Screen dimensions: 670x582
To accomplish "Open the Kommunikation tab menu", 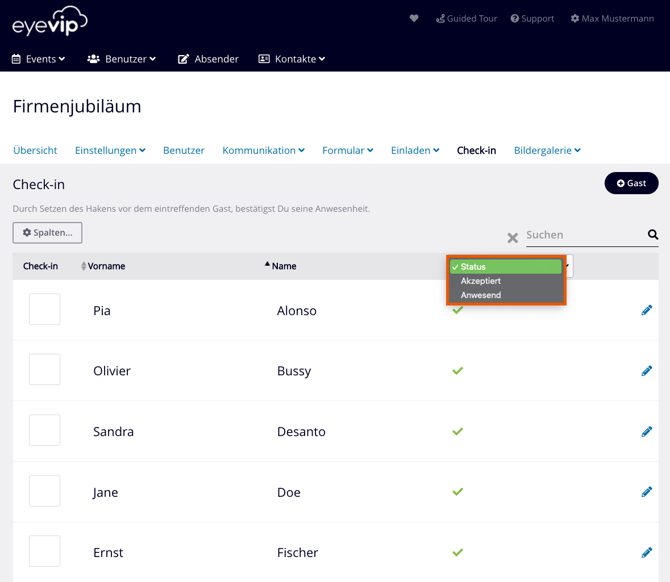I will 263,150.
